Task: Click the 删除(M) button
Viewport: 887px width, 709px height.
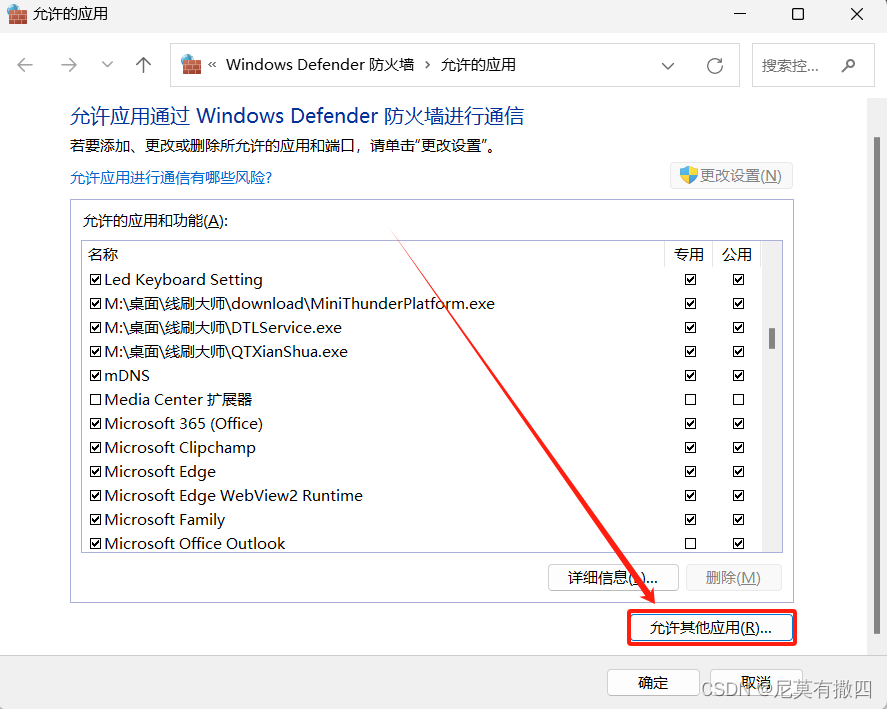Action: tap(734, 577)
